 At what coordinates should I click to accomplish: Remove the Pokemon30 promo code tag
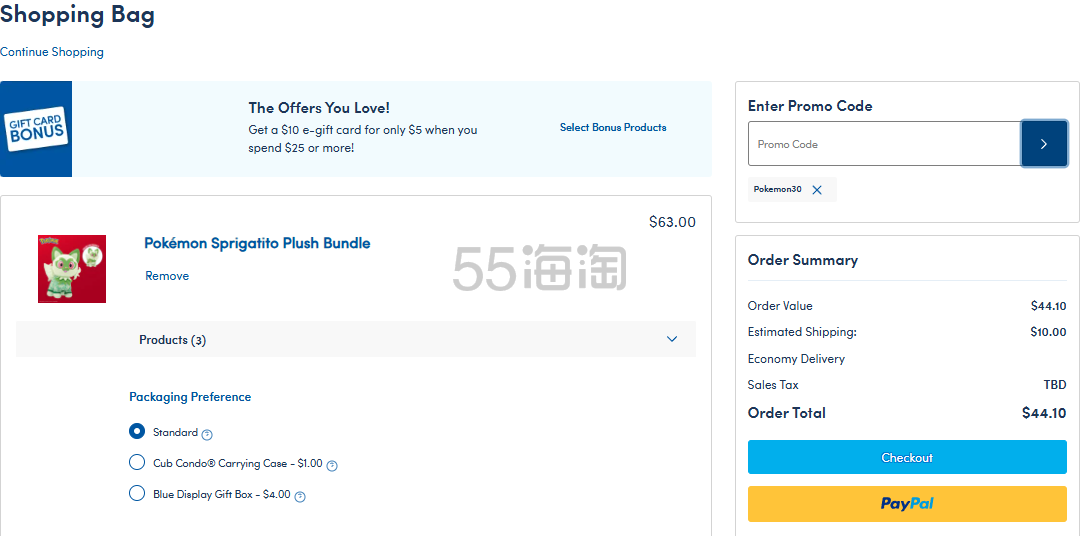pyautogui.click(x=817, y=190)
